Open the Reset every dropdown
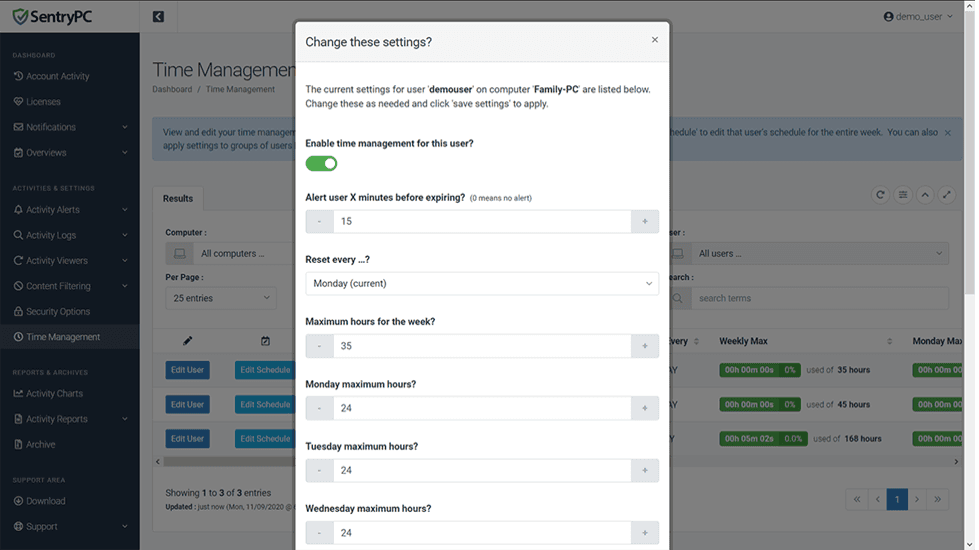This screenshot has height=550, width=979. [482, 284]
